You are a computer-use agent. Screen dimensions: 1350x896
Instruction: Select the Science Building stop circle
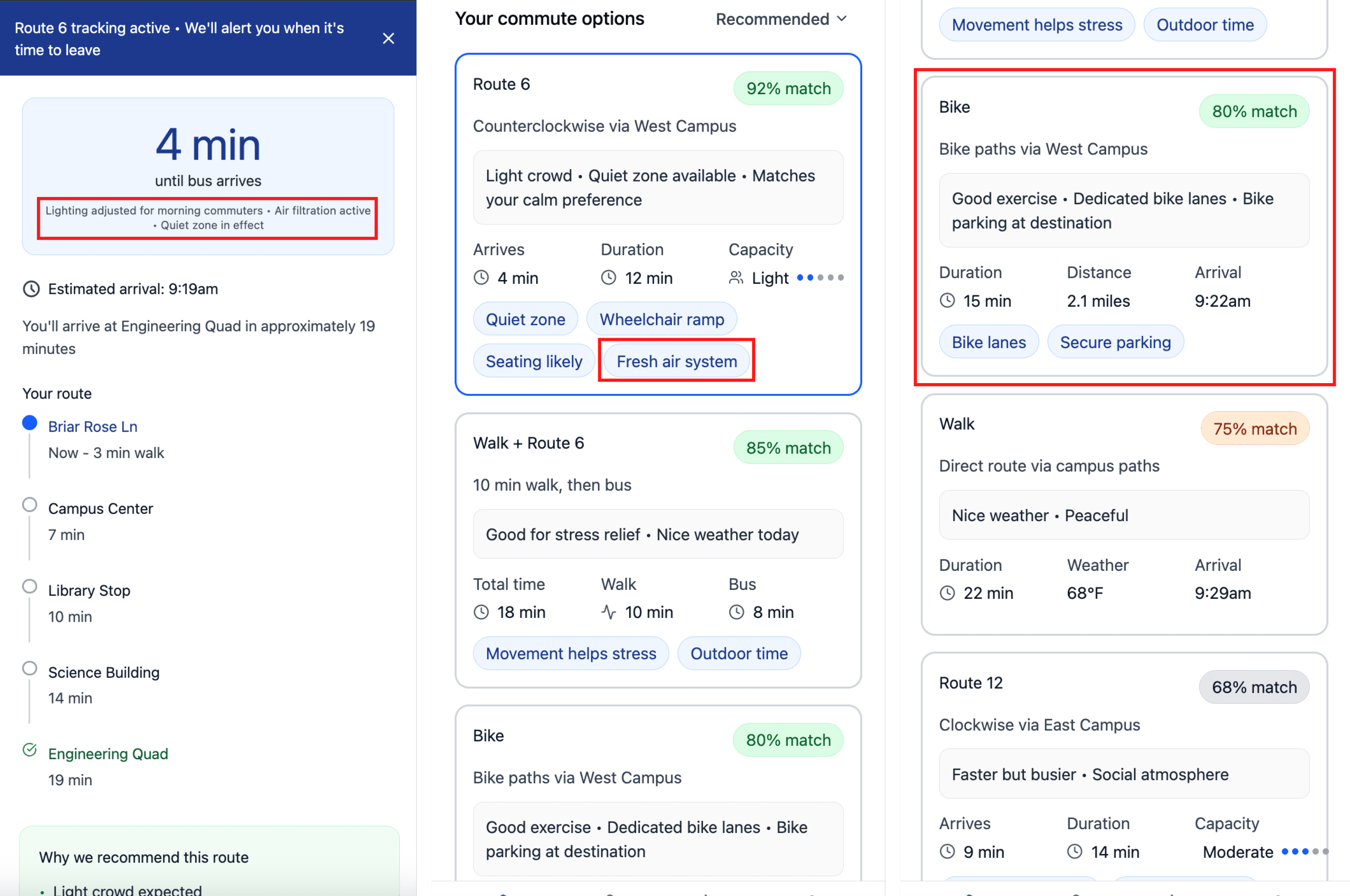30,668
